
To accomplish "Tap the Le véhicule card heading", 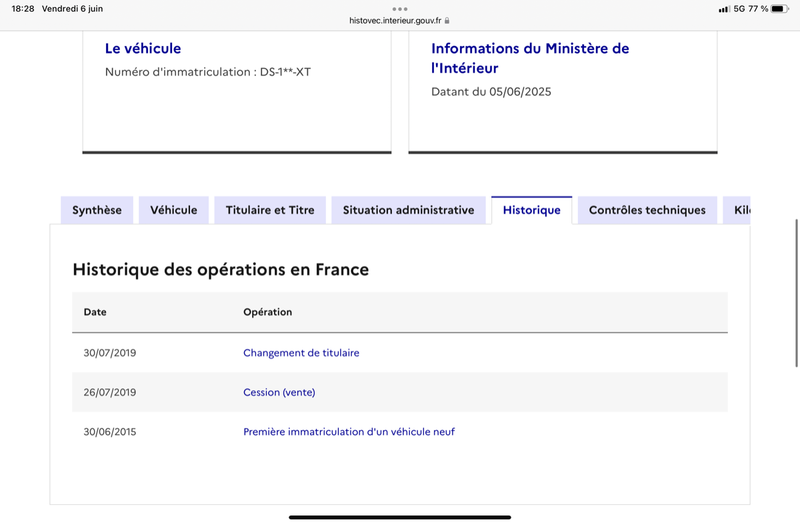I will [x=143, y=48].
